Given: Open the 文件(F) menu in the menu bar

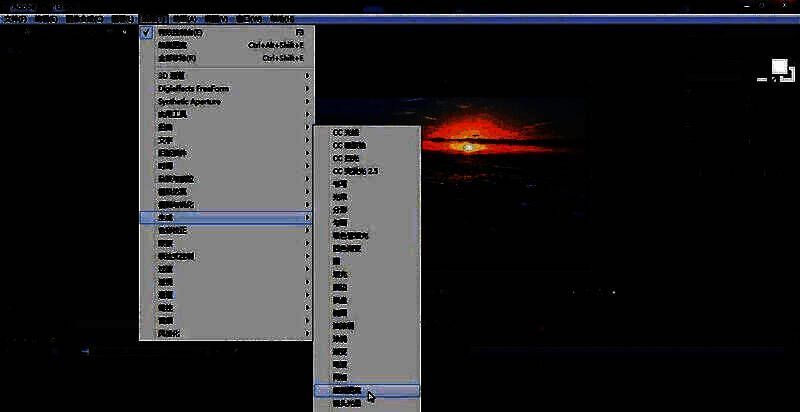Looking at the screenshot, I should pos(17,19).
